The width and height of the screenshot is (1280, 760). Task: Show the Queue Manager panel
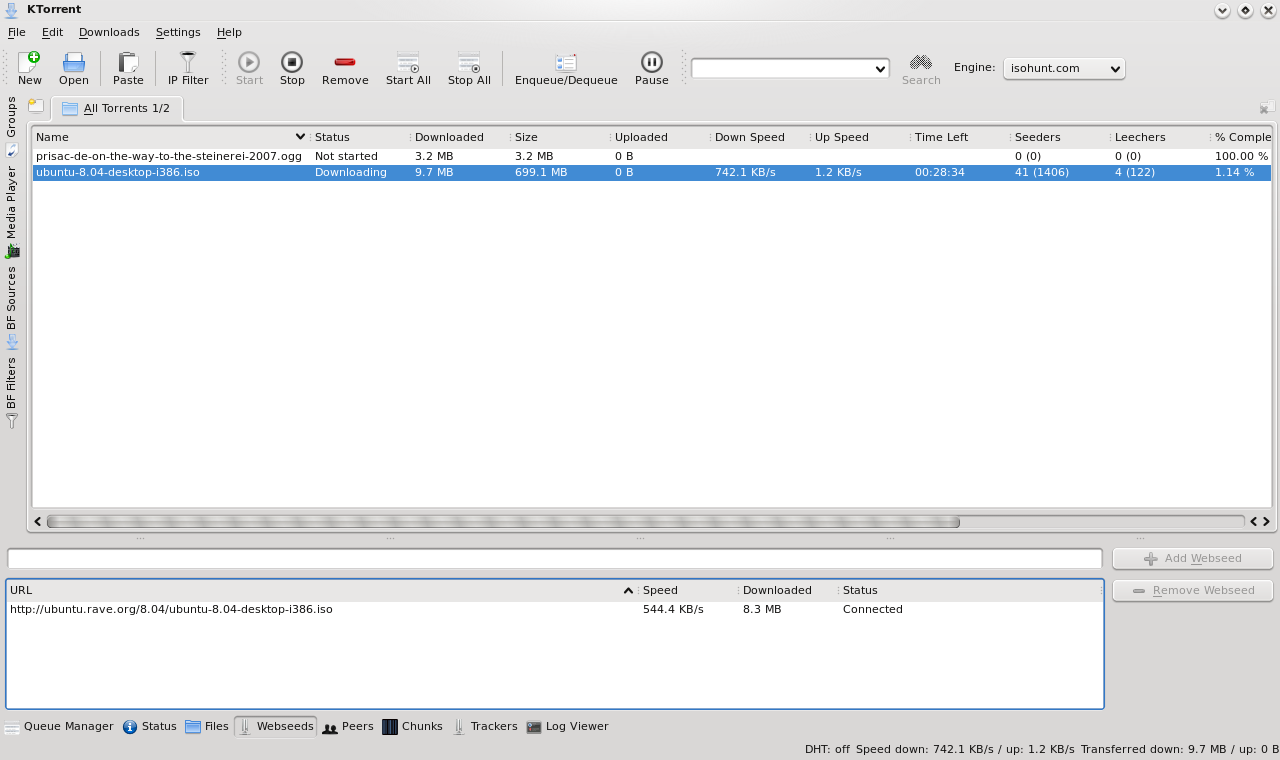tap(59, 727)
